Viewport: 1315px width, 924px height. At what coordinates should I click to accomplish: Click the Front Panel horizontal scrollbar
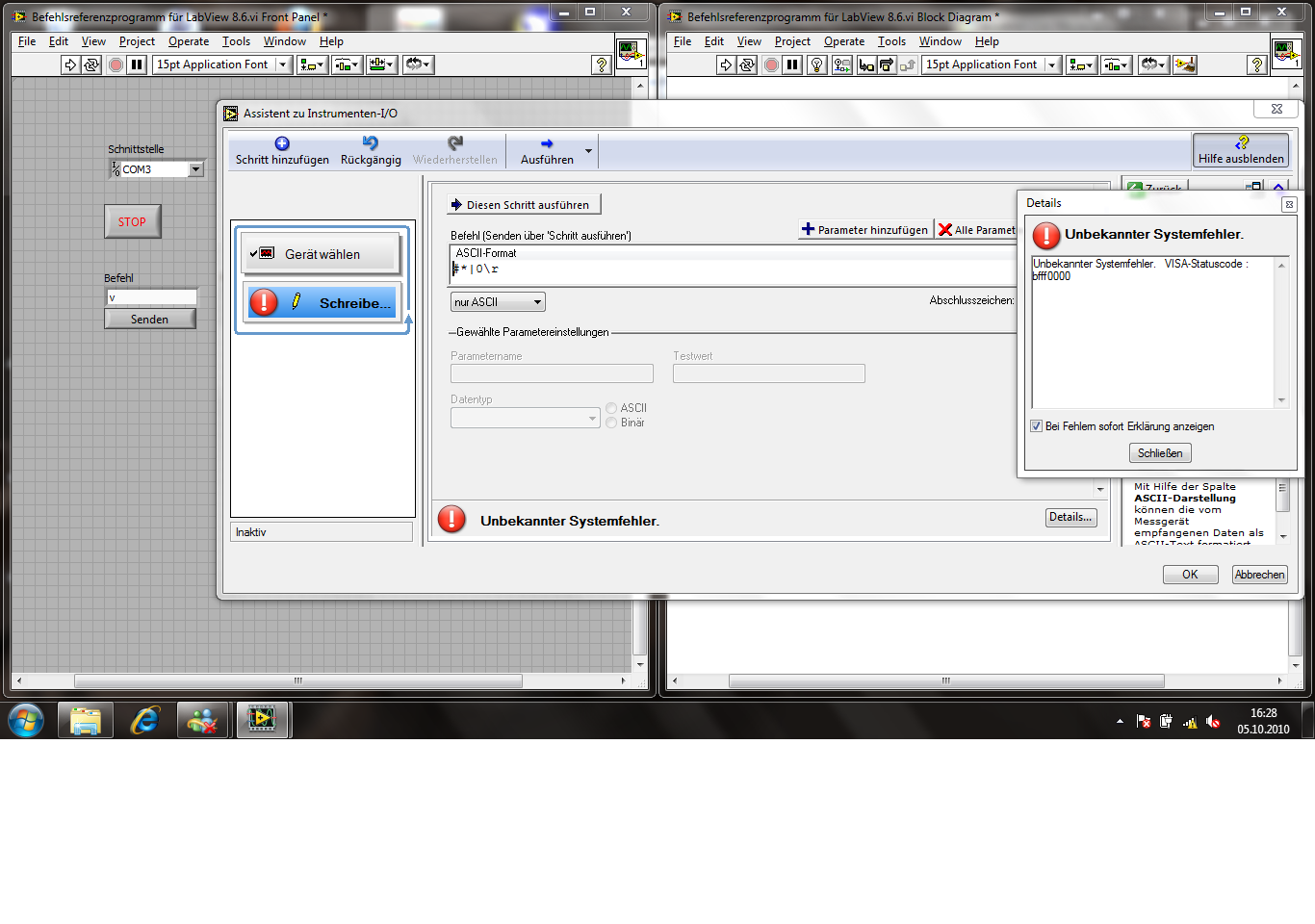pyautogui.click(x=298, y=680)
